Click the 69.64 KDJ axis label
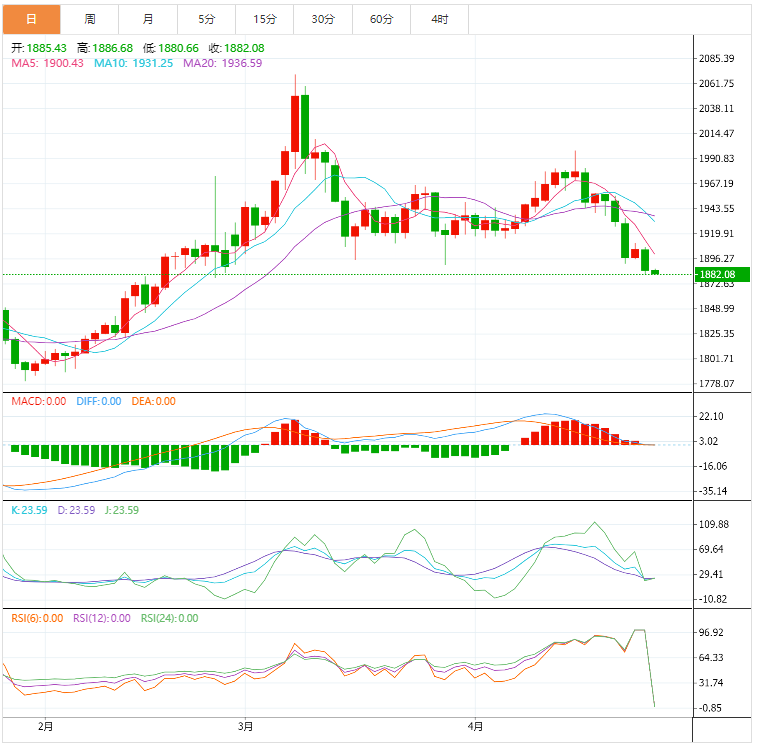 (711, 550)
